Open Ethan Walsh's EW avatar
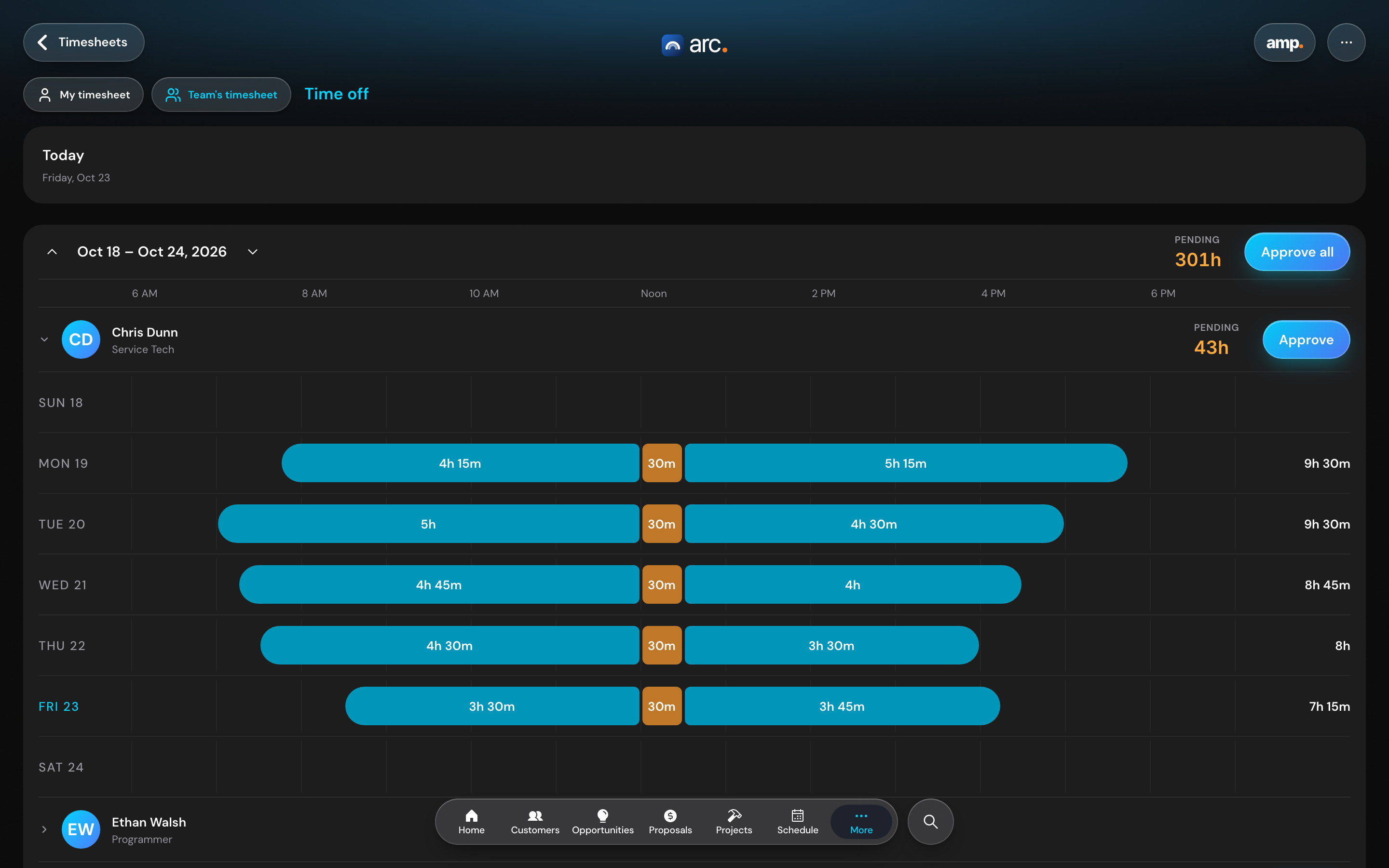Screen dimensions: 1389x868 (x=81, y=829)
